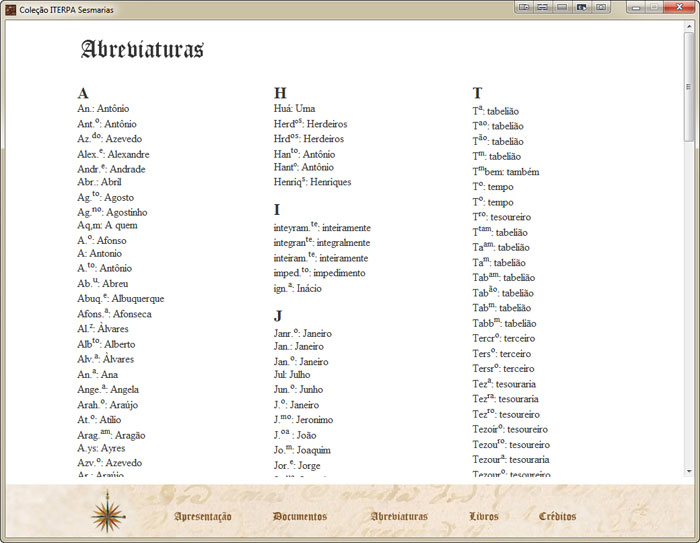This screenshot has width=700, height=543.
Task: Select the Abreviaturas navigation item
Action: 399,517
